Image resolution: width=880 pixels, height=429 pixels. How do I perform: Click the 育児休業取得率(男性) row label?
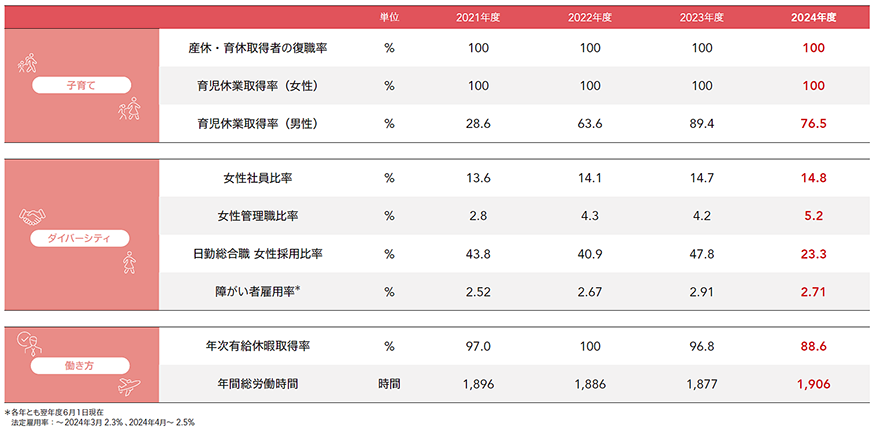258,124
